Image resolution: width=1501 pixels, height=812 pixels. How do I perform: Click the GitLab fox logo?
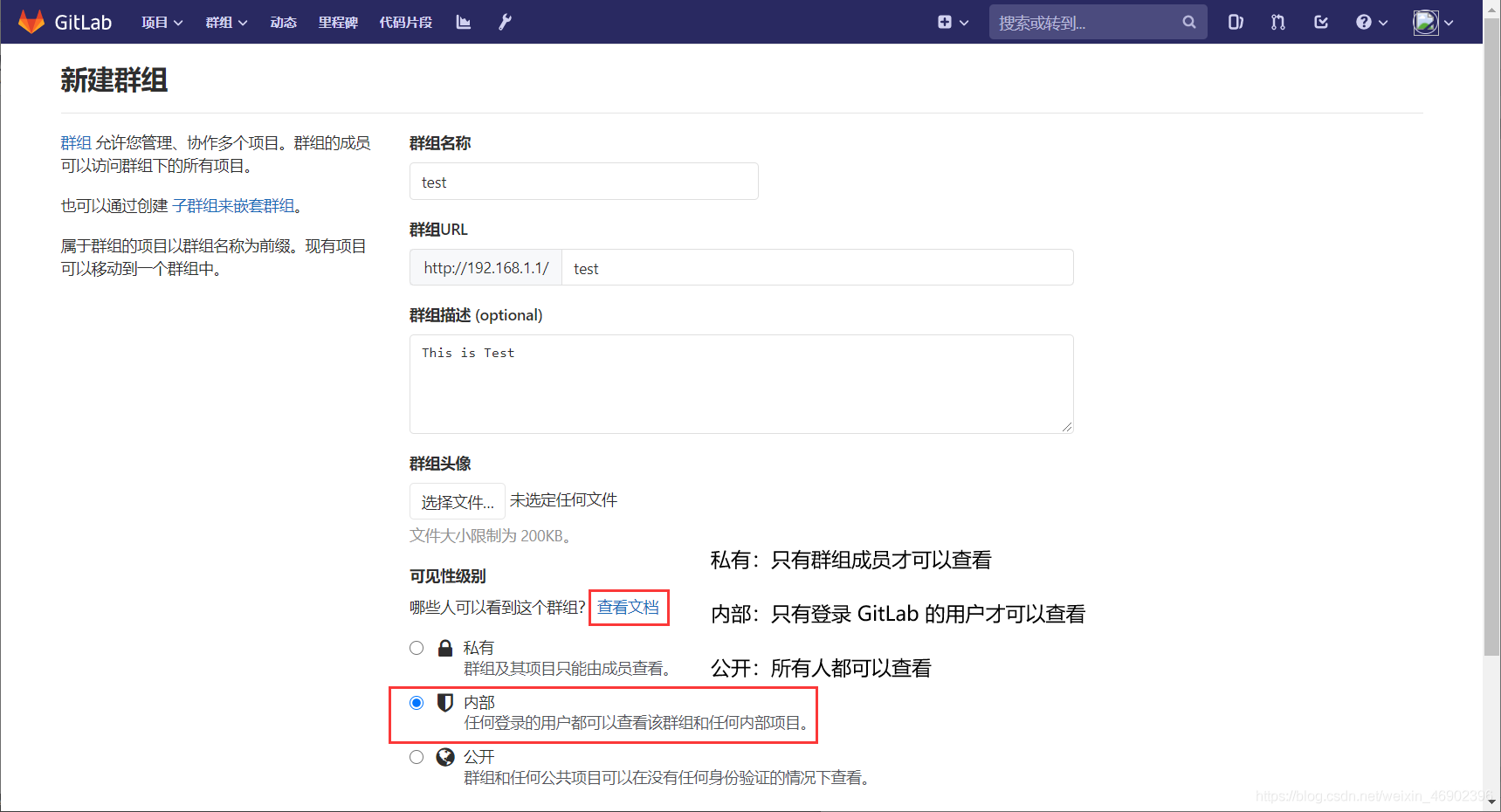tap(31, 22)
